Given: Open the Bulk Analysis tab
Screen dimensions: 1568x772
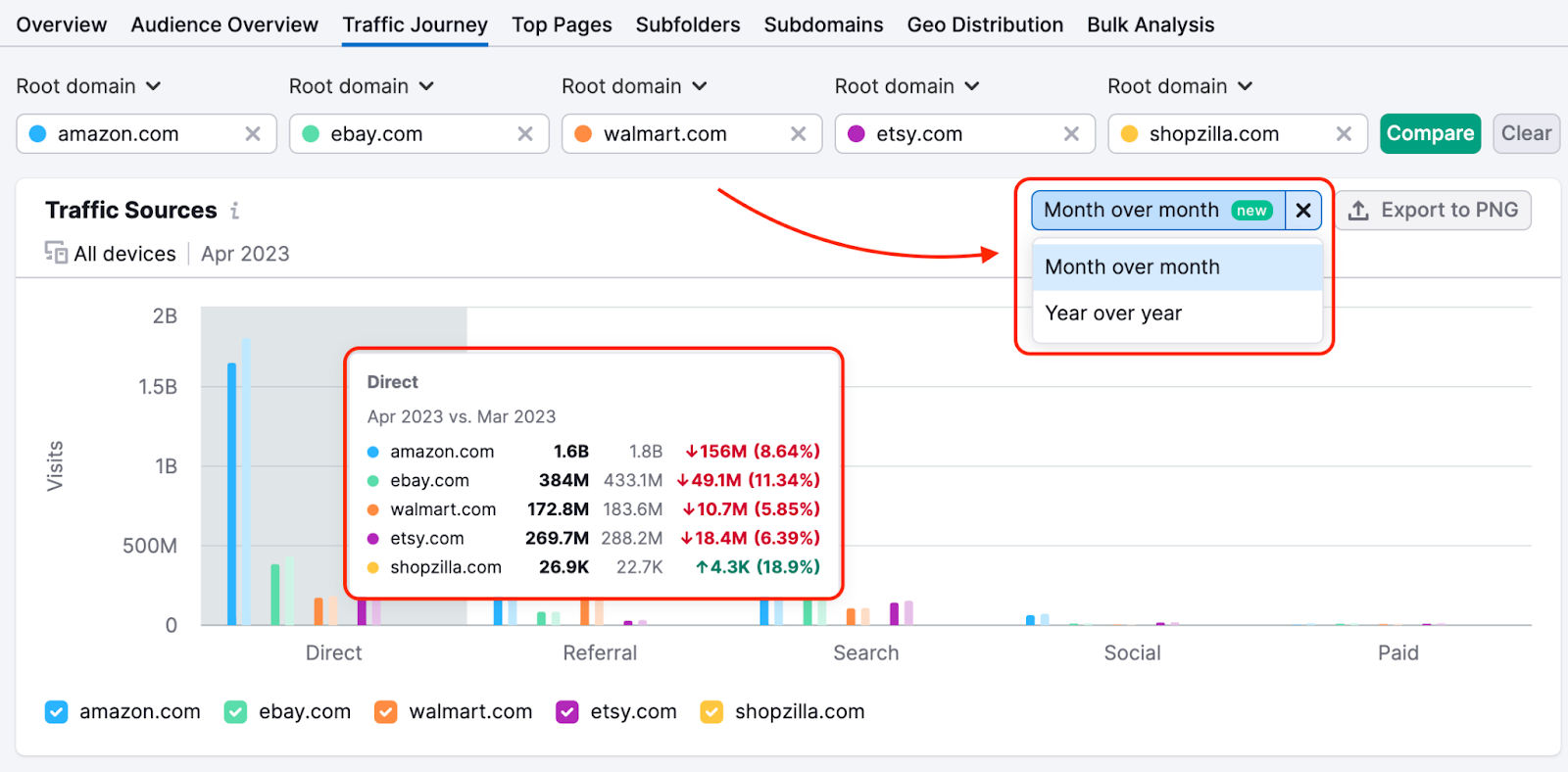Looking at the screenshot, I should (1151, 24).
